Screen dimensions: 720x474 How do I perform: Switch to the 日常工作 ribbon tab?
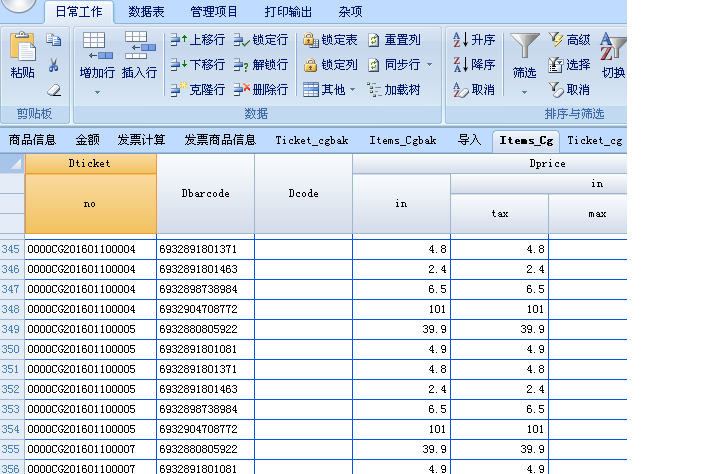tap(79, 11)
